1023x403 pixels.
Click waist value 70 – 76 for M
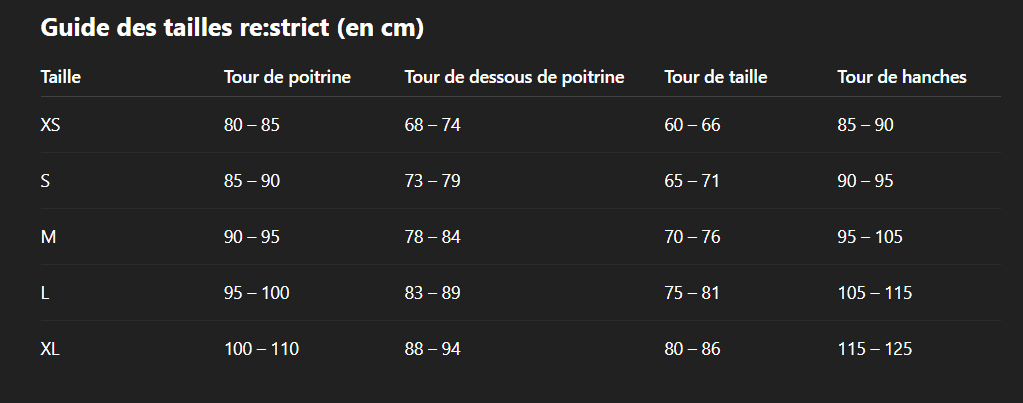click(x=692, y=237)
